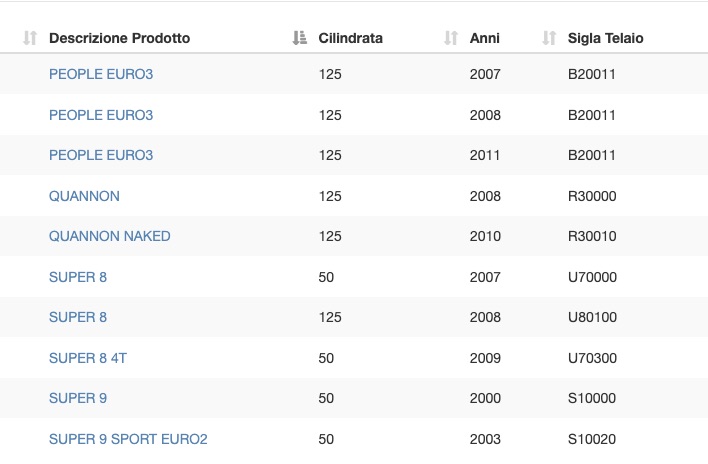Open PEOPLE EURO3 from 2008
Image resolution: width=708 pixels, height=464 pixels.
101,115
